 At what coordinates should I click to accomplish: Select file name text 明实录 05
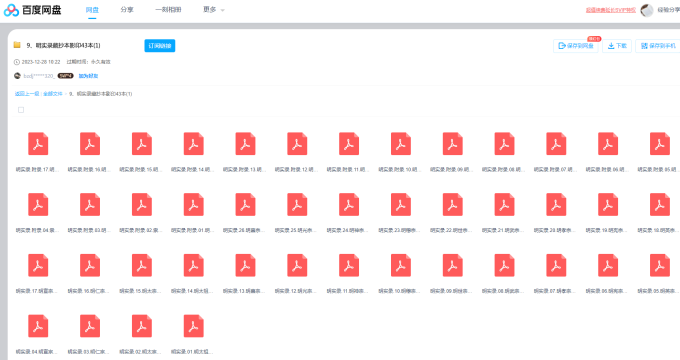pos(658,291)
